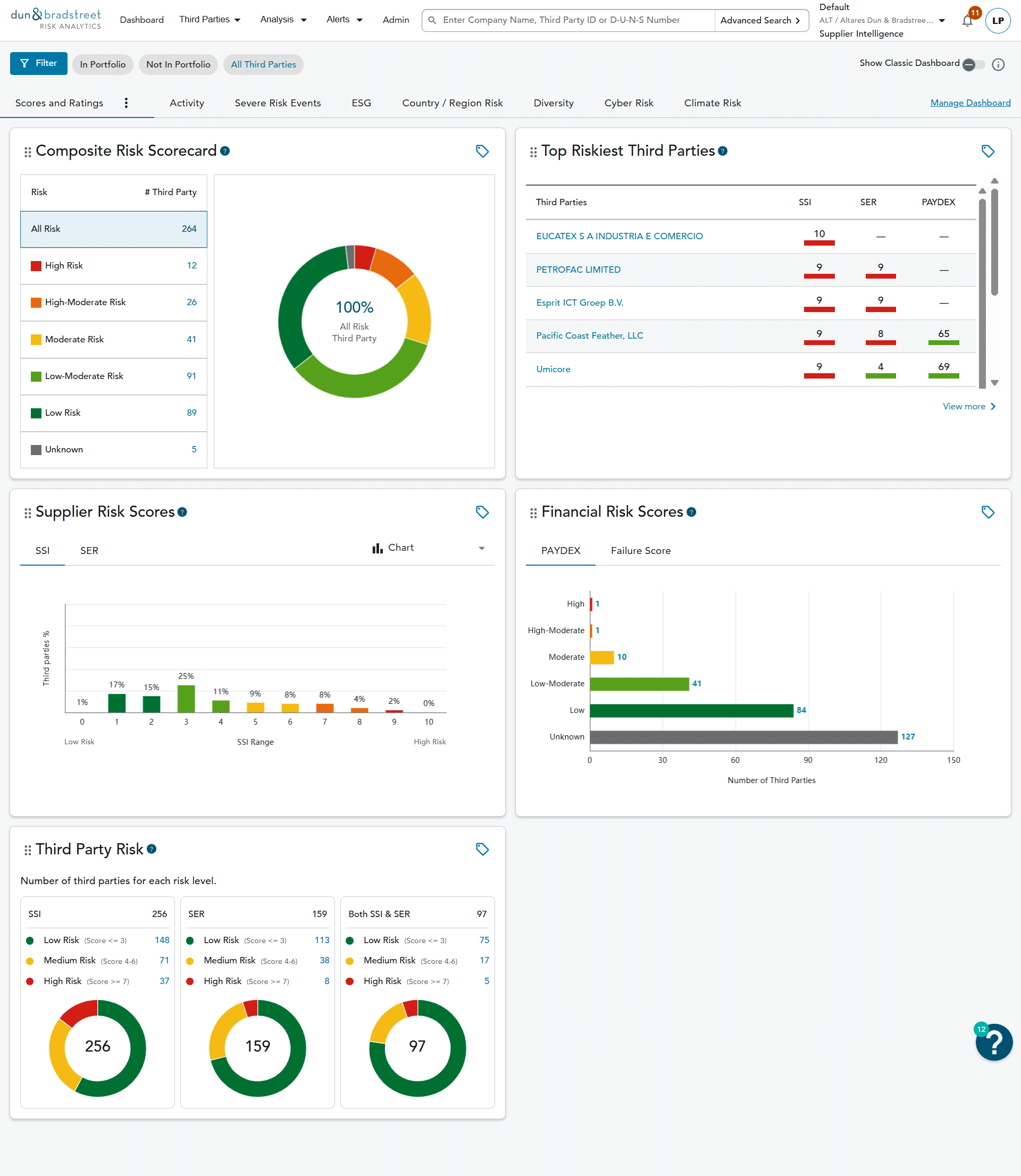This screenshot has height=1176, width=1021.
Task: Open the floating help question-mark button
Action: click(x=993, y=1042)
